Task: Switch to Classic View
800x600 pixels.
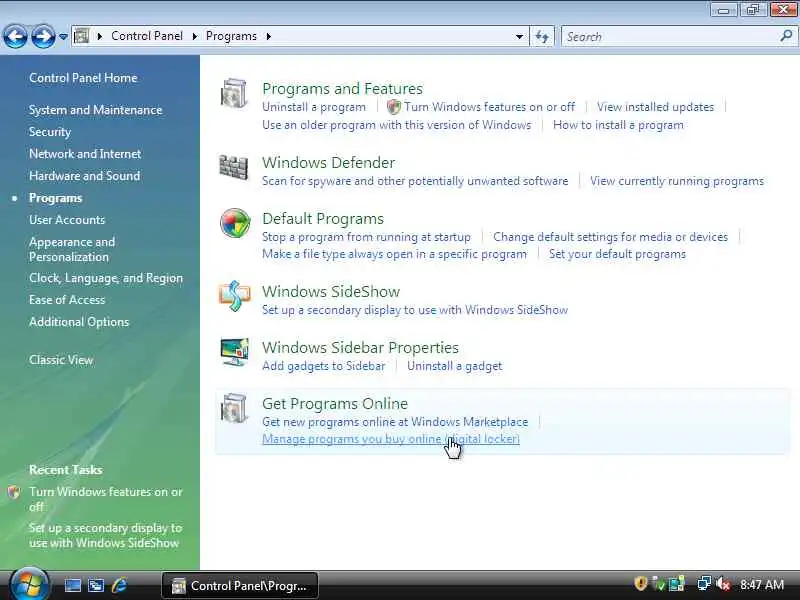Action: (61, 360)
